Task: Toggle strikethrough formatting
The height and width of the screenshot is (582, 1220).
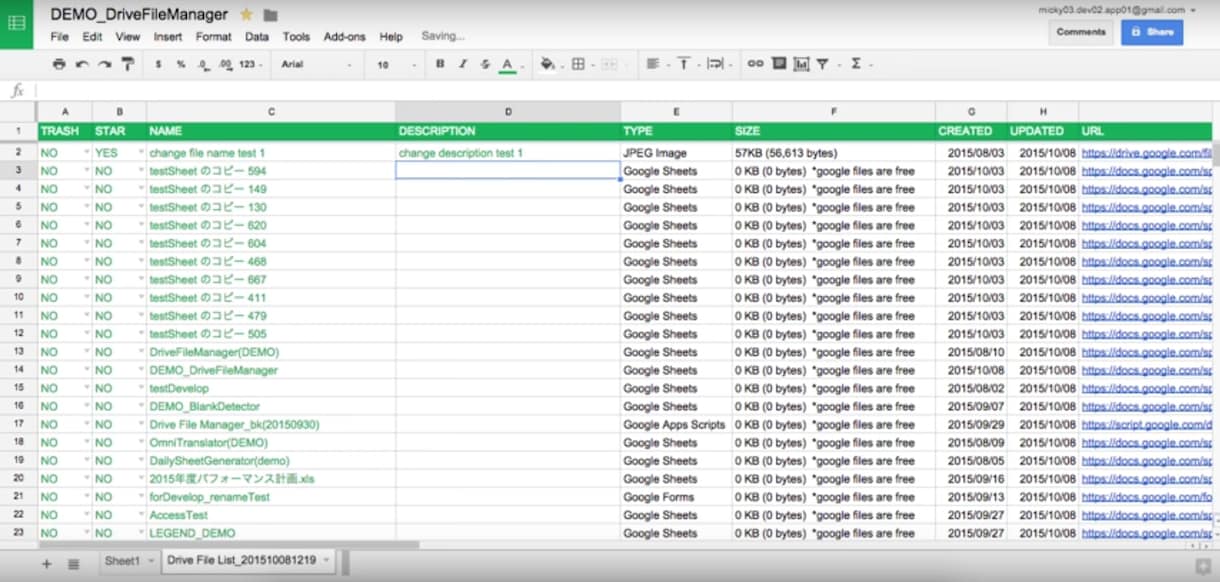Action: click(x=485, y=64)
